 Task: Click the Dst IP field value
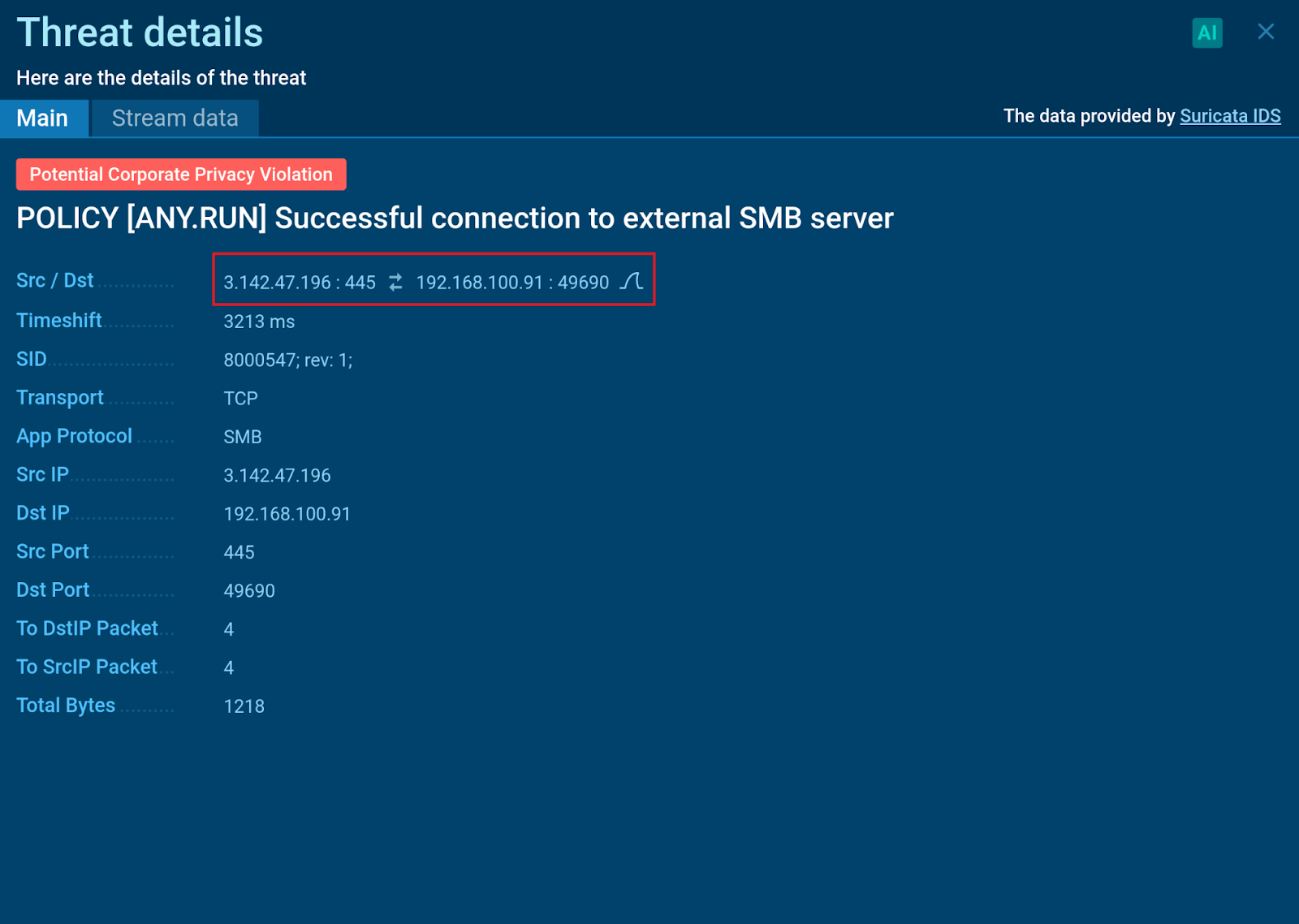(287, 514)
